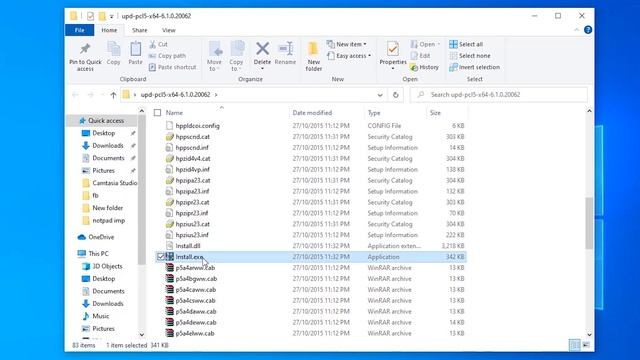The width and height of the screenshot is (640, 360).
Task: Click Invert selection in ribbon
Action: pyautogui.click(x=474, y=67)
